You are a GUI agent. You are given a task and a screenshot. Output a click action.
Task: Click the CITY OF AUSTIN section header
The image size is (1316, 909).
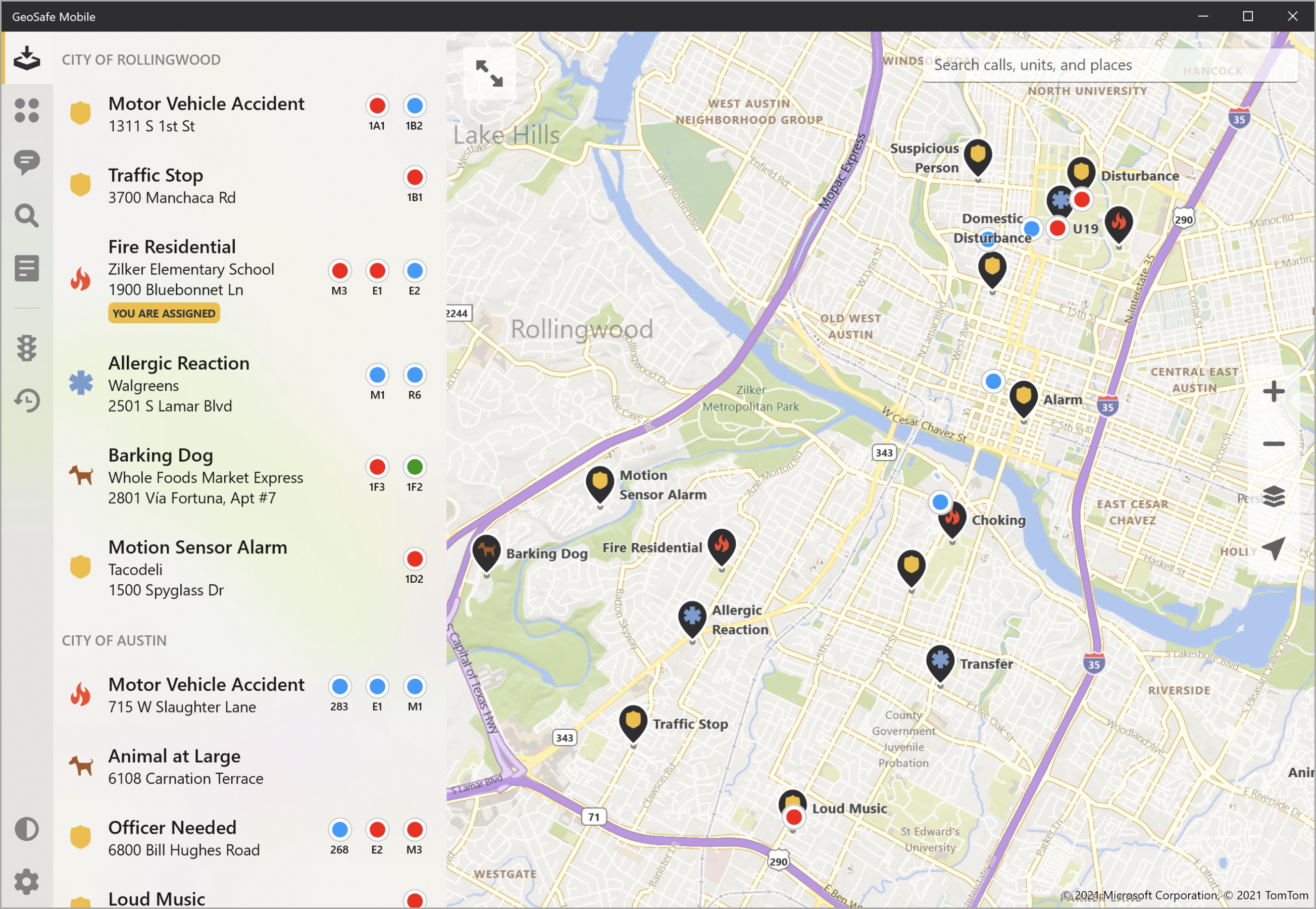pyautogui.click(x=114, y=641)
